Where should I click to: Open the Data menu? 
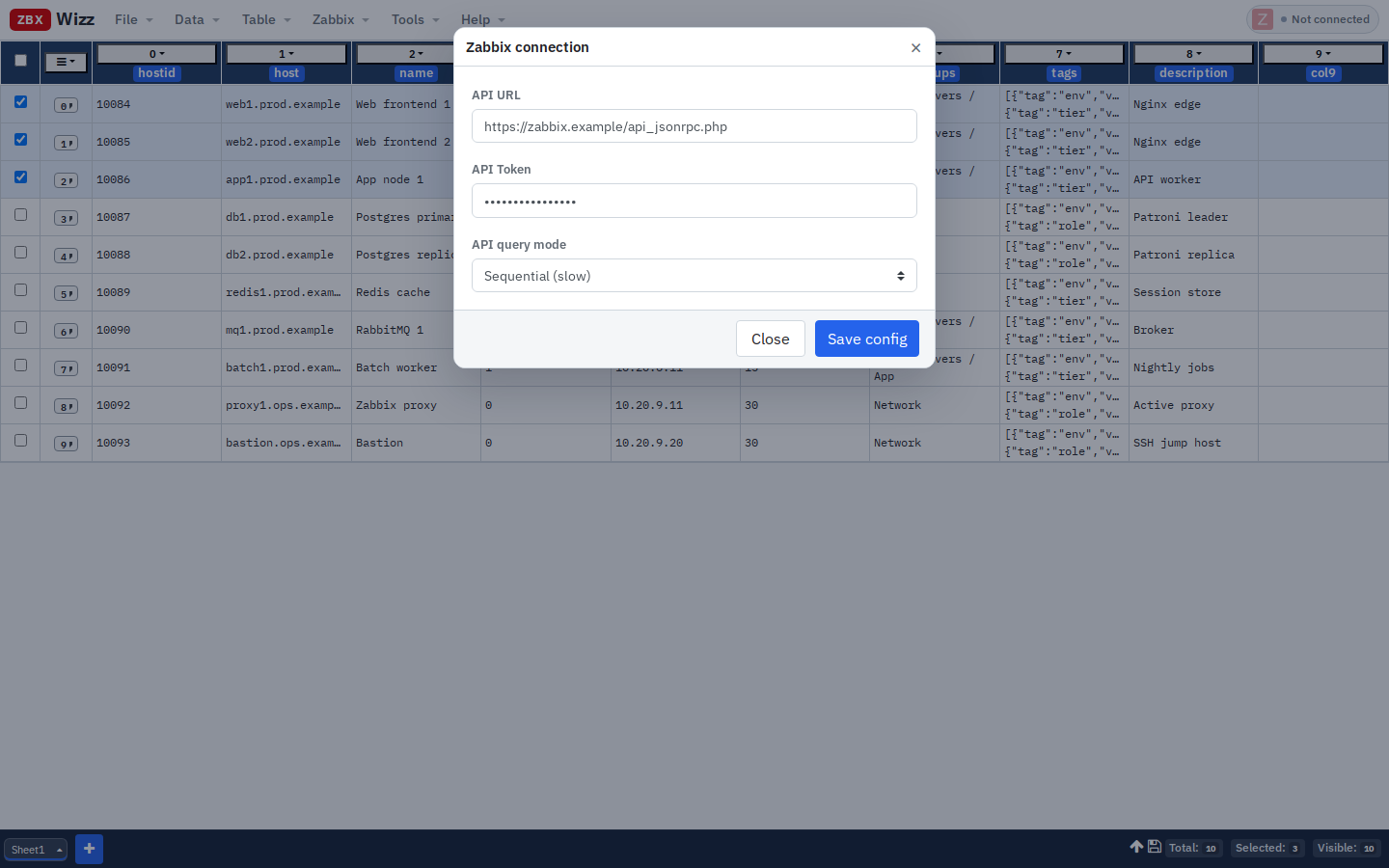click(x=197, y=19)
